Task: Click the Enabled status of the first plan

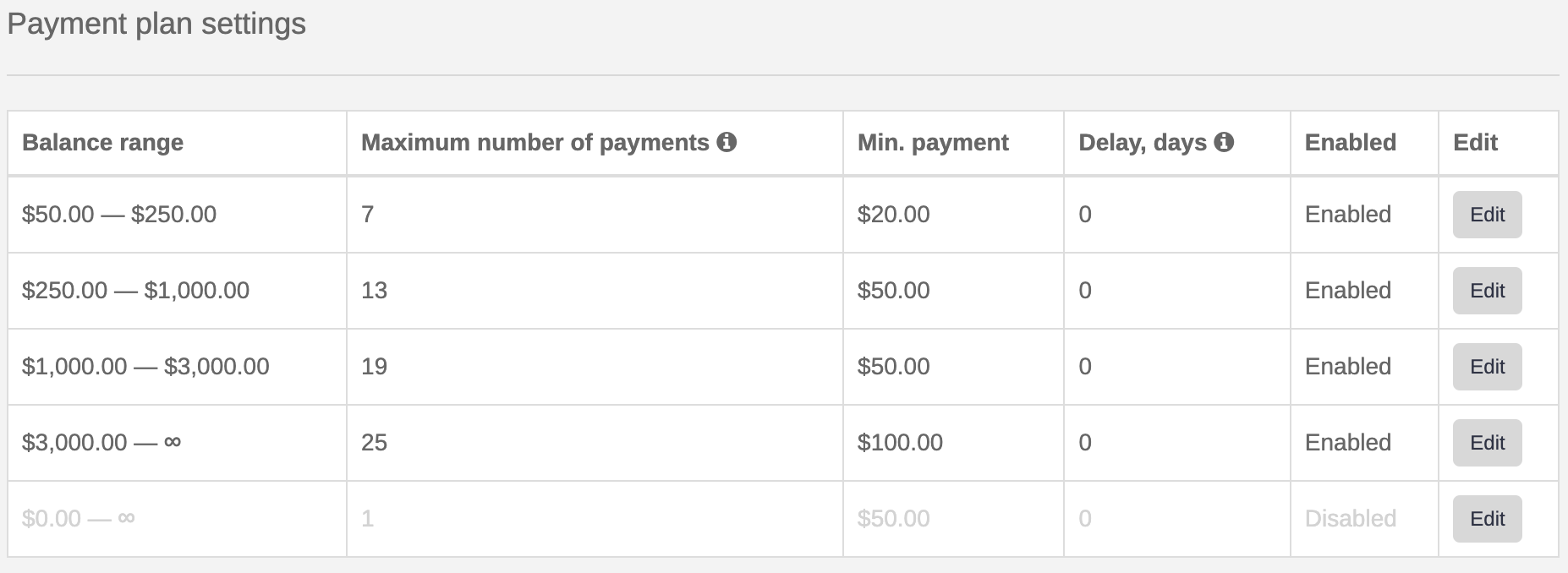Action: [1348, 215]
